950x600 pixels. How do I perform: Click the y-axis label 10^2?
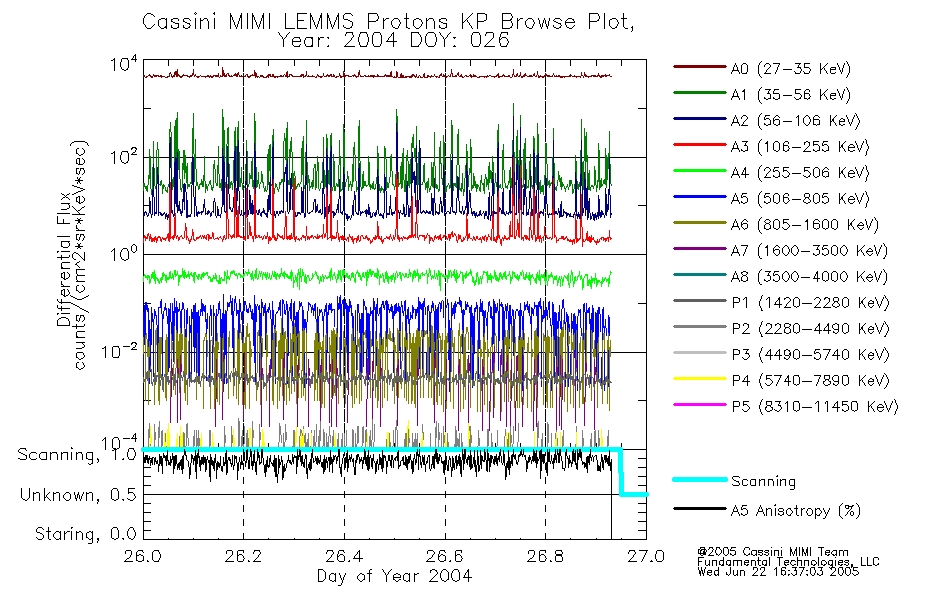(x=124, y=156)
